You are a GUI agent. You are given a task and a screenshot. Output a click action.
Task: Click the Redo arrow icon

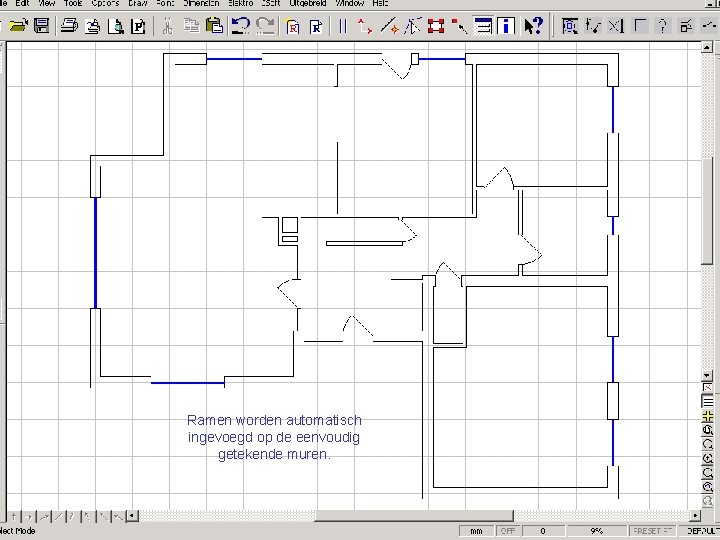point(266,26)
